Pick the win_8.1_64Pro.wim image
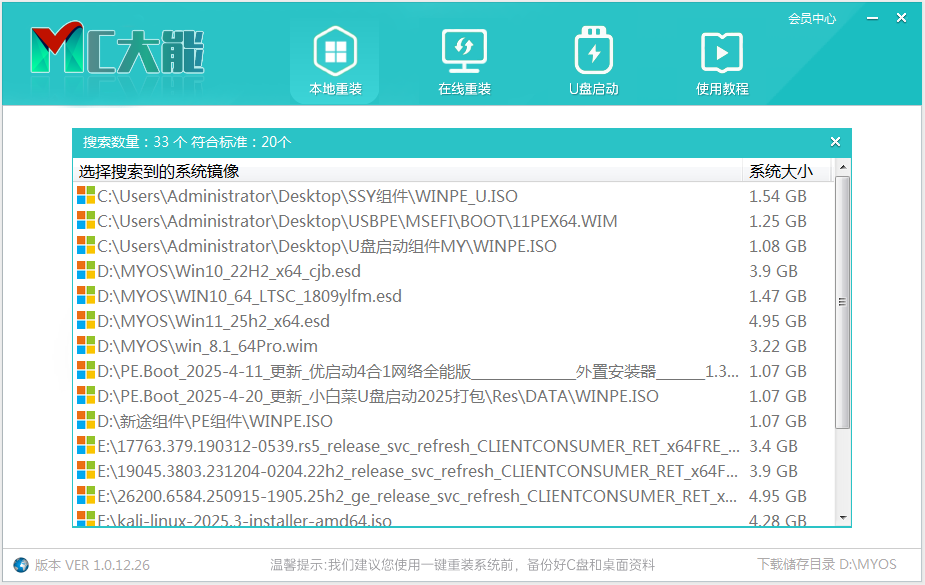The width and height of the screenshot is (925, 585). coord(210,346)
